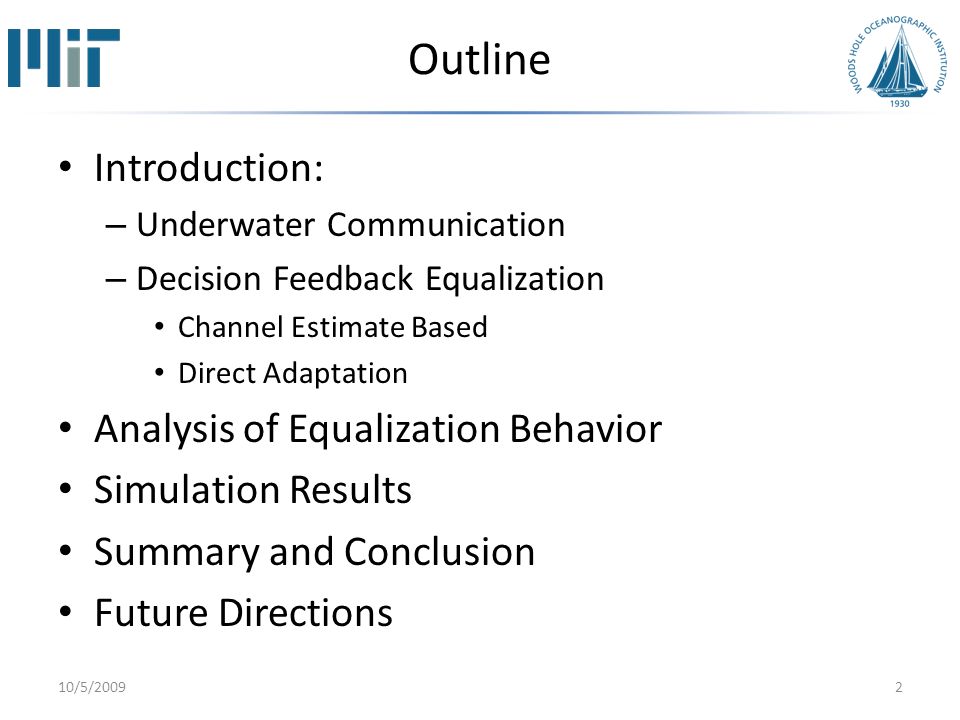Click the dash before Underwater Communication
This screenshot has height=720, width=960.
tap(116, 226)
